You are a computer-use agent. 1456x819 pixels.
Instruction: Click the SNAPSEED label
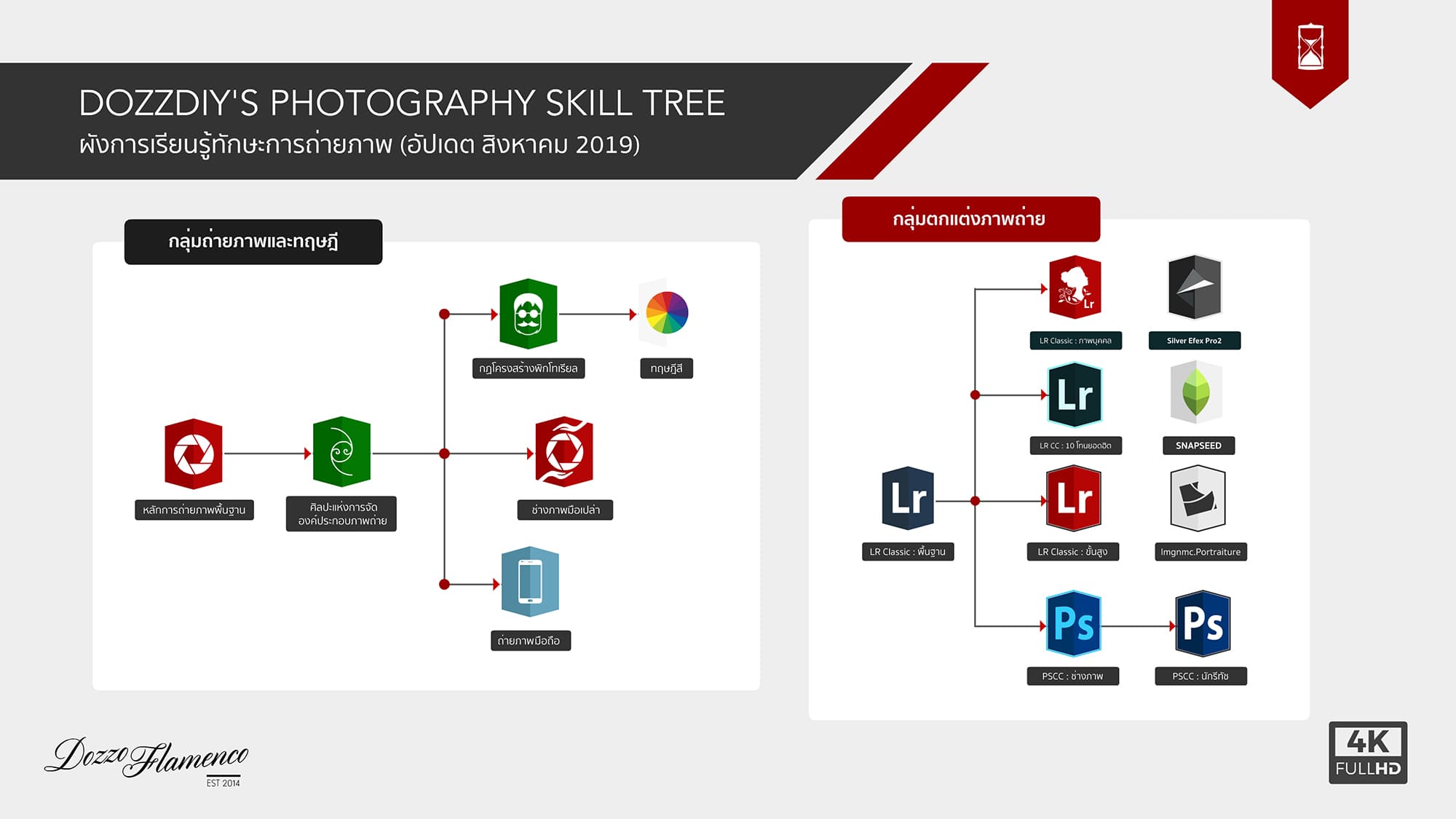(x=1199, y=446)
